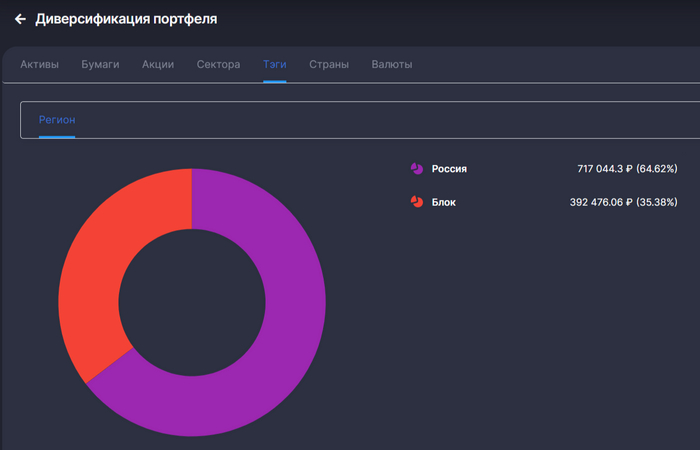Click the red pie icon beside Блок
Image resolution: width=700 pixels, height=450 pixels.
[417, 202]
